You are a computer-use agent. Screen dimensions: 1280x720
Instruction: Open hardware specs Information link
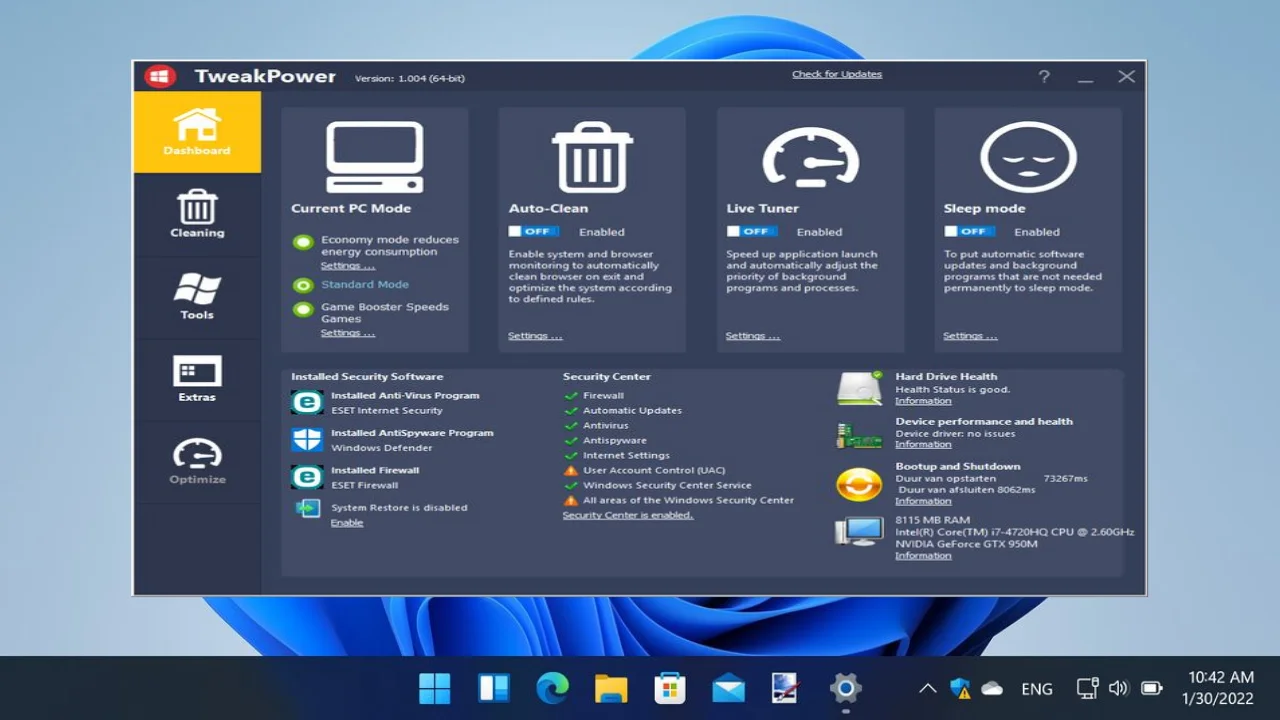[923, 555]
